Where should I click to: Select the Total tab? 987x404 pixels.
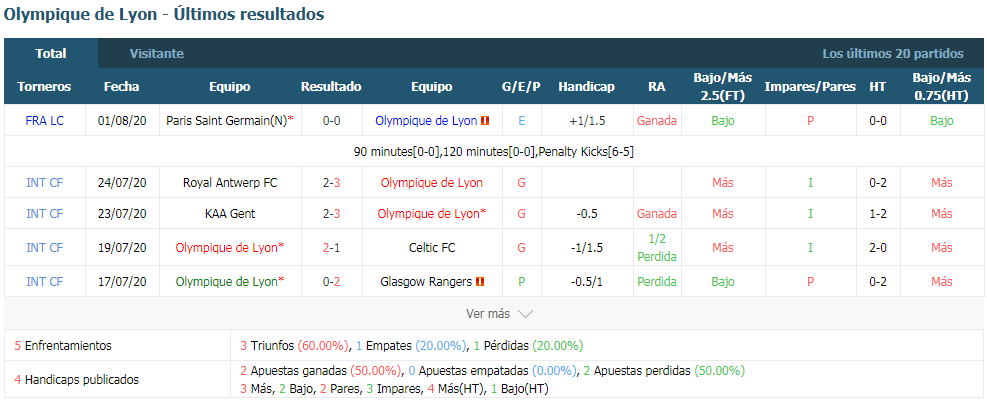coord(51,53)
